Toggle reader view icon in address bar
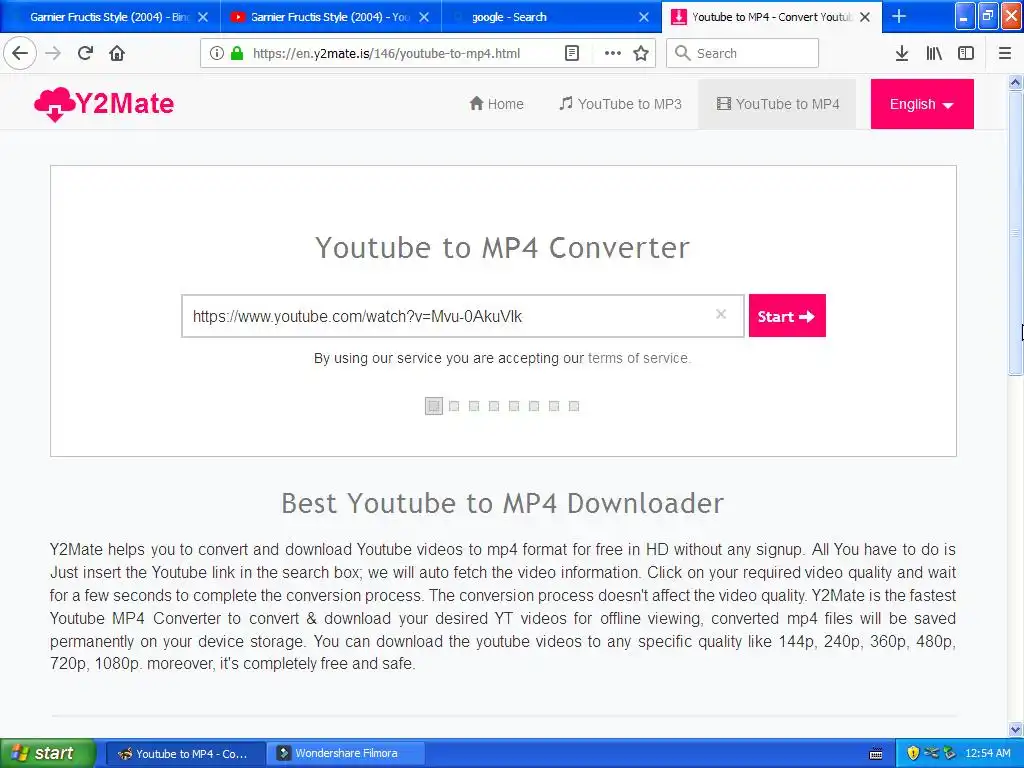1024x768 pixels. point(571,54)
